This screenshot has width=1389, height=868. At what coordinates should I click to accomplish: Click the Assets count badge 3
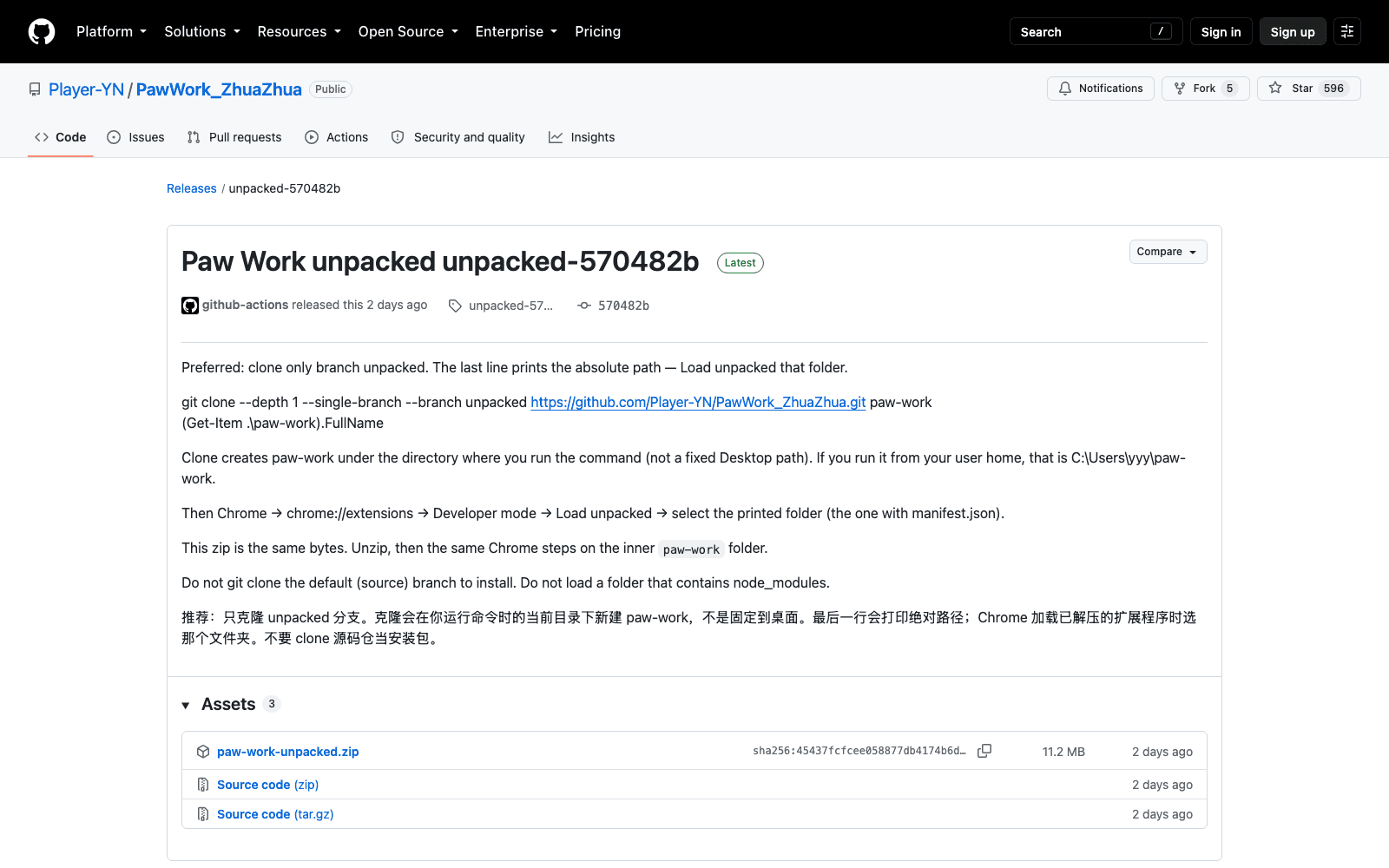click(272, 704)
